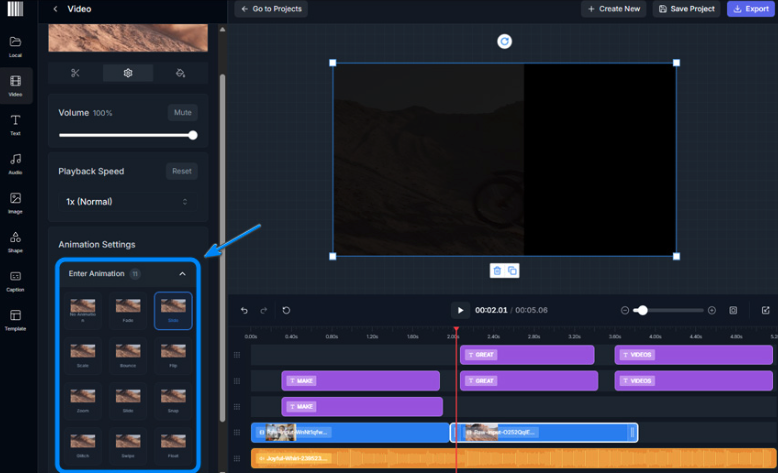Select the VIDEOS text clip on second track
The height and width of the screenshot is (473, 778).
tap(693, 381)
